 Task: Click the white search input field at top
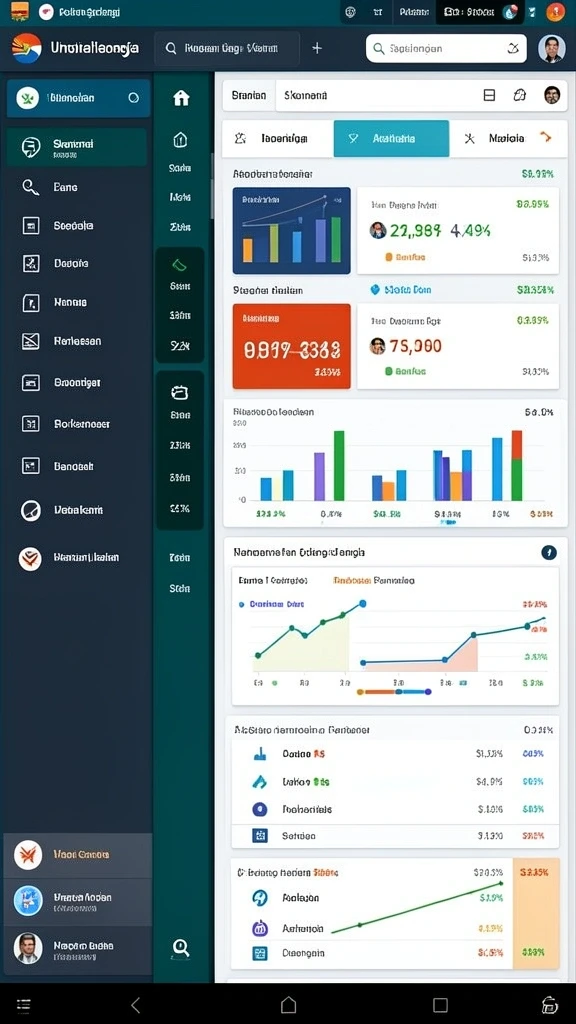pos(446,48)
